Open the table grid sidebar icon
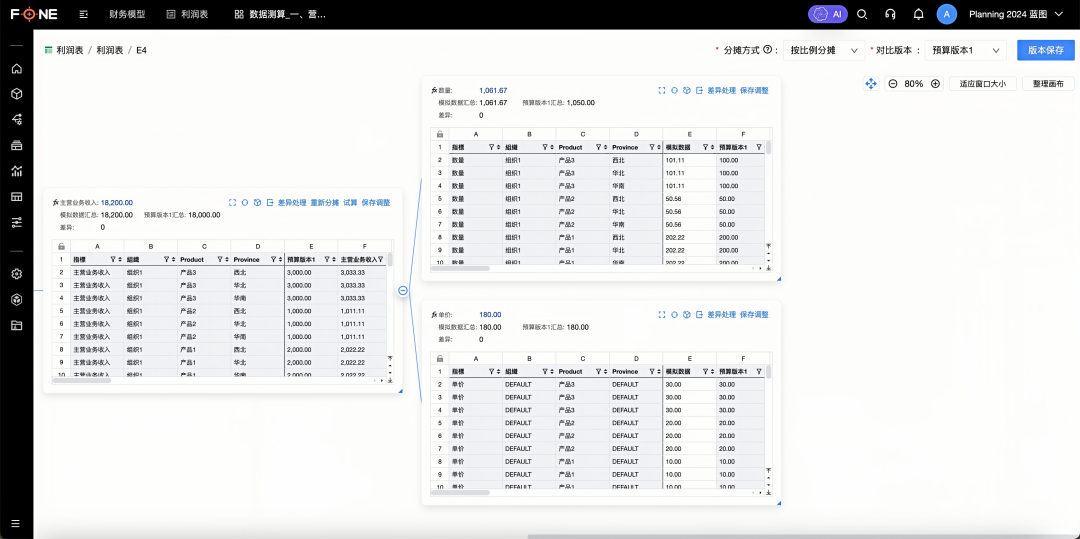The image size is (1080, 539). point(17,197)
